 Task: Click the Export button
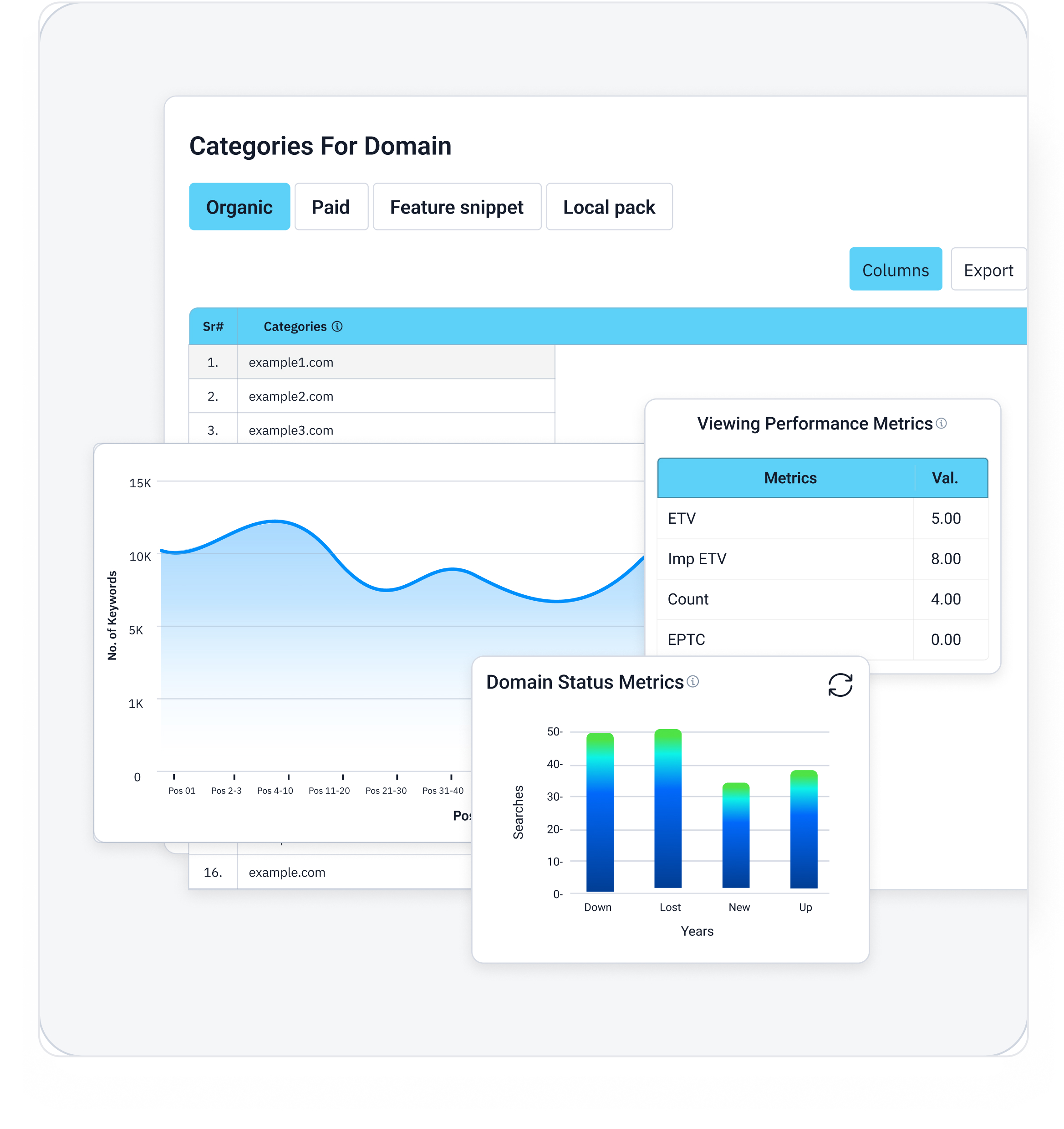988,269
